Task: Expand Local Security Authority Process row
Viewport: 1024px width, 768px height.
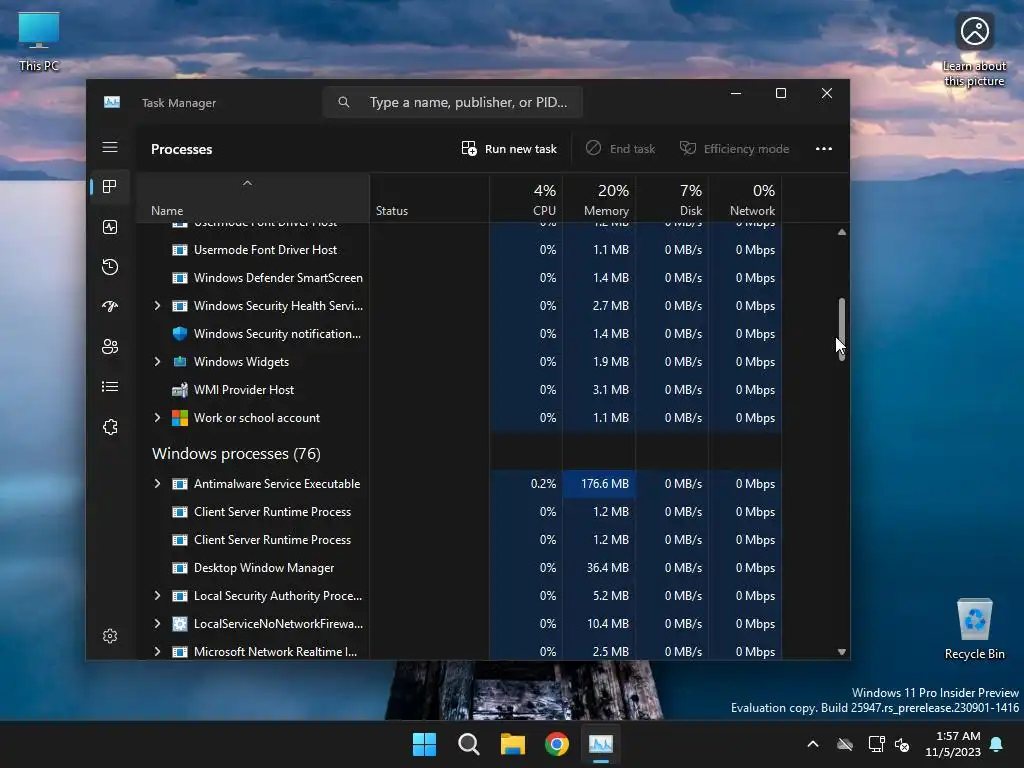Action: [x=157, y=596]
